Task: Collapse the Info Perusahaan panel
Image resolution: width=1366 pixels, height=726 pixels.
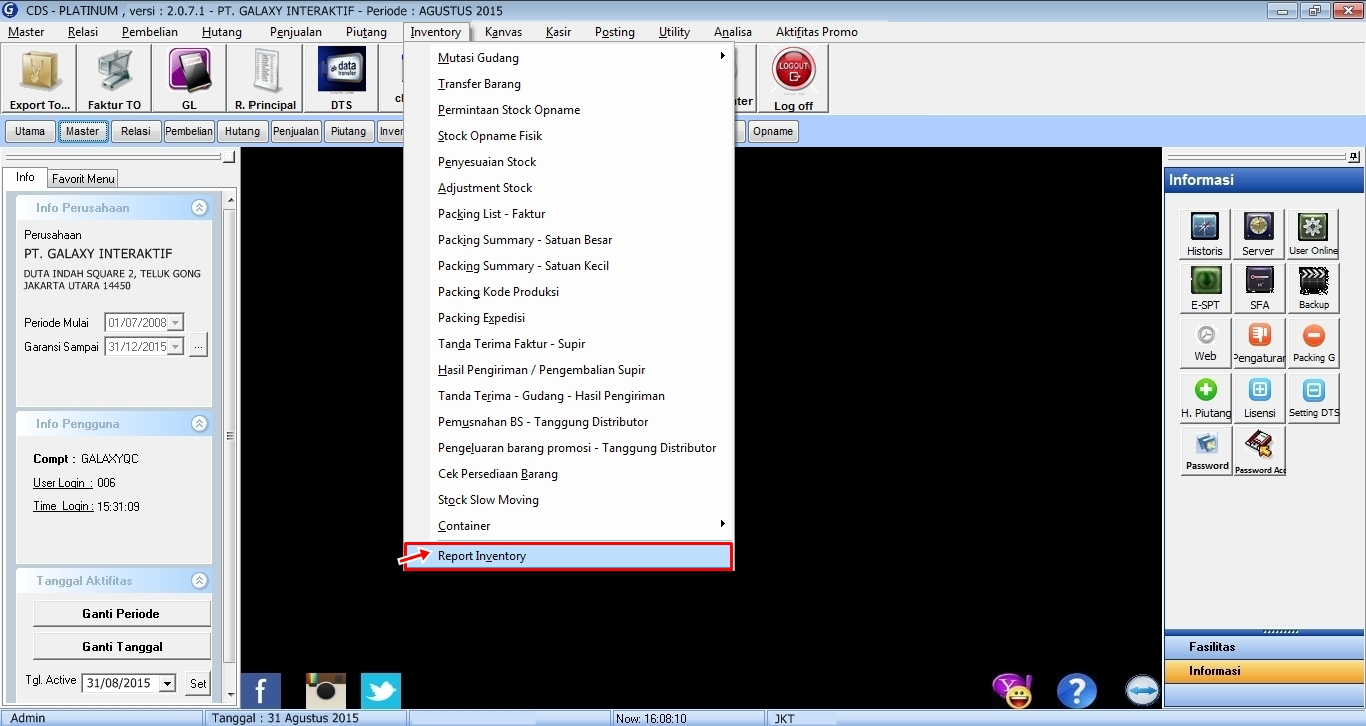Action: coord(200,208)
